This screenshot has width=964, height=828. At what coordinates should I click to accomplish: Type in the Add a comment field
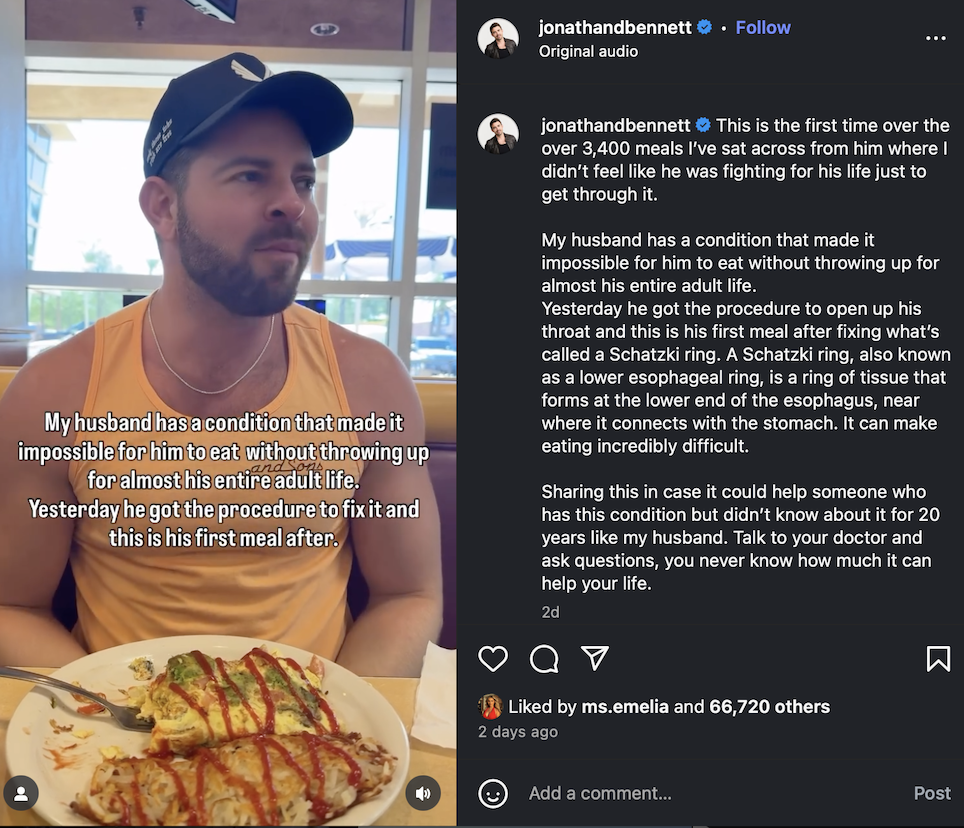click(x=700, y=793)
